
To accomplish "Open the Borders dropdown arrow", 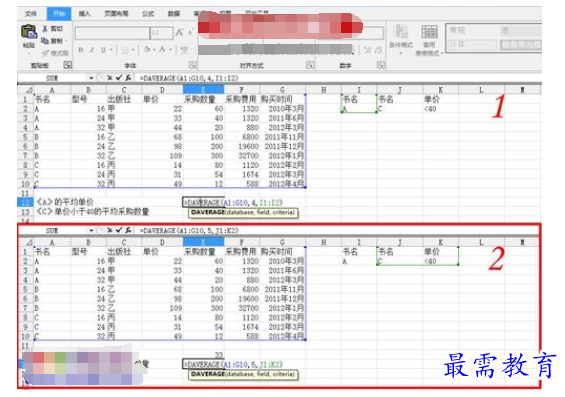I will pos(133,50).
